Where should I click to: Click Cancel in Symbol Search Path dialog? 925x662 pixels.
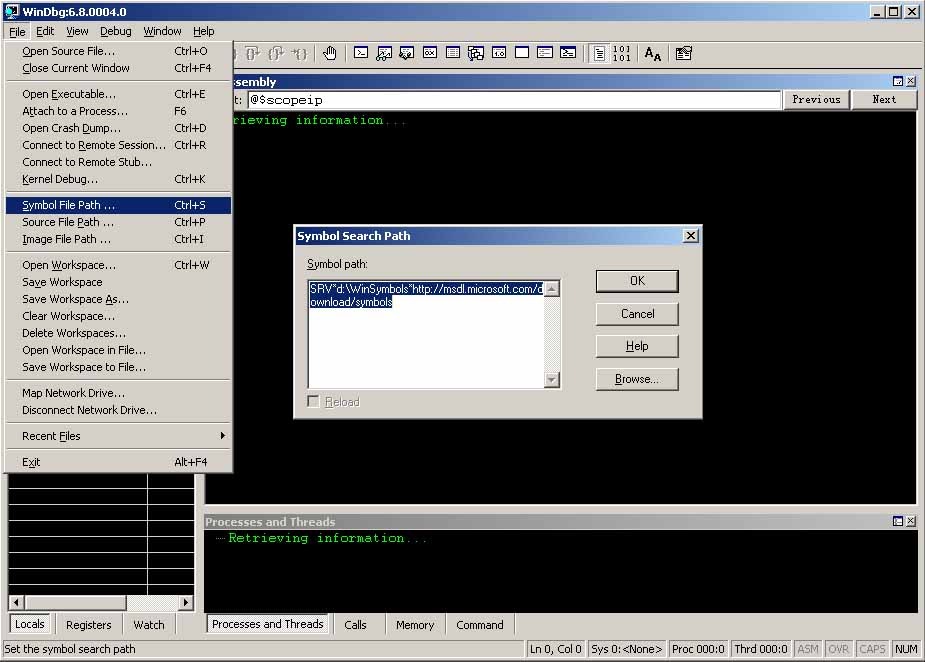[x=637, y=314]
